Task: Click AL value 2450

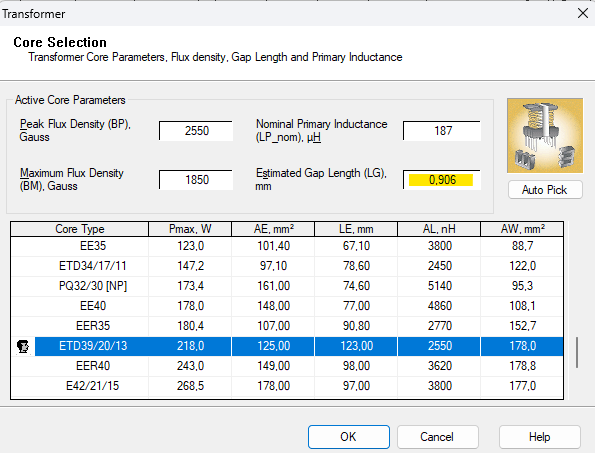Action: tap(440, 266)
